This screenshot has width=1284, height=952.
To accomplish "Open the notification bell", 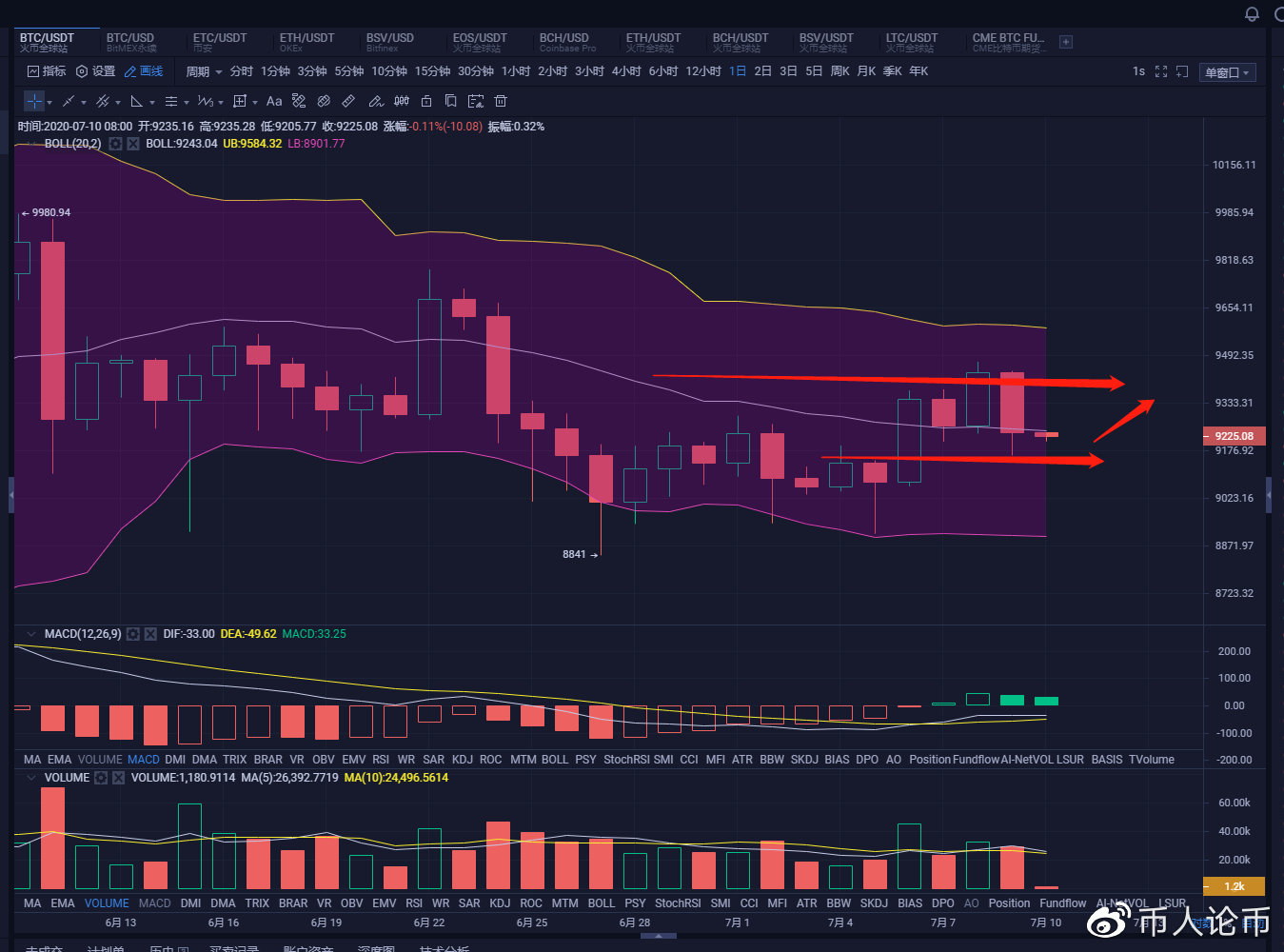I will pos(1252,13).
